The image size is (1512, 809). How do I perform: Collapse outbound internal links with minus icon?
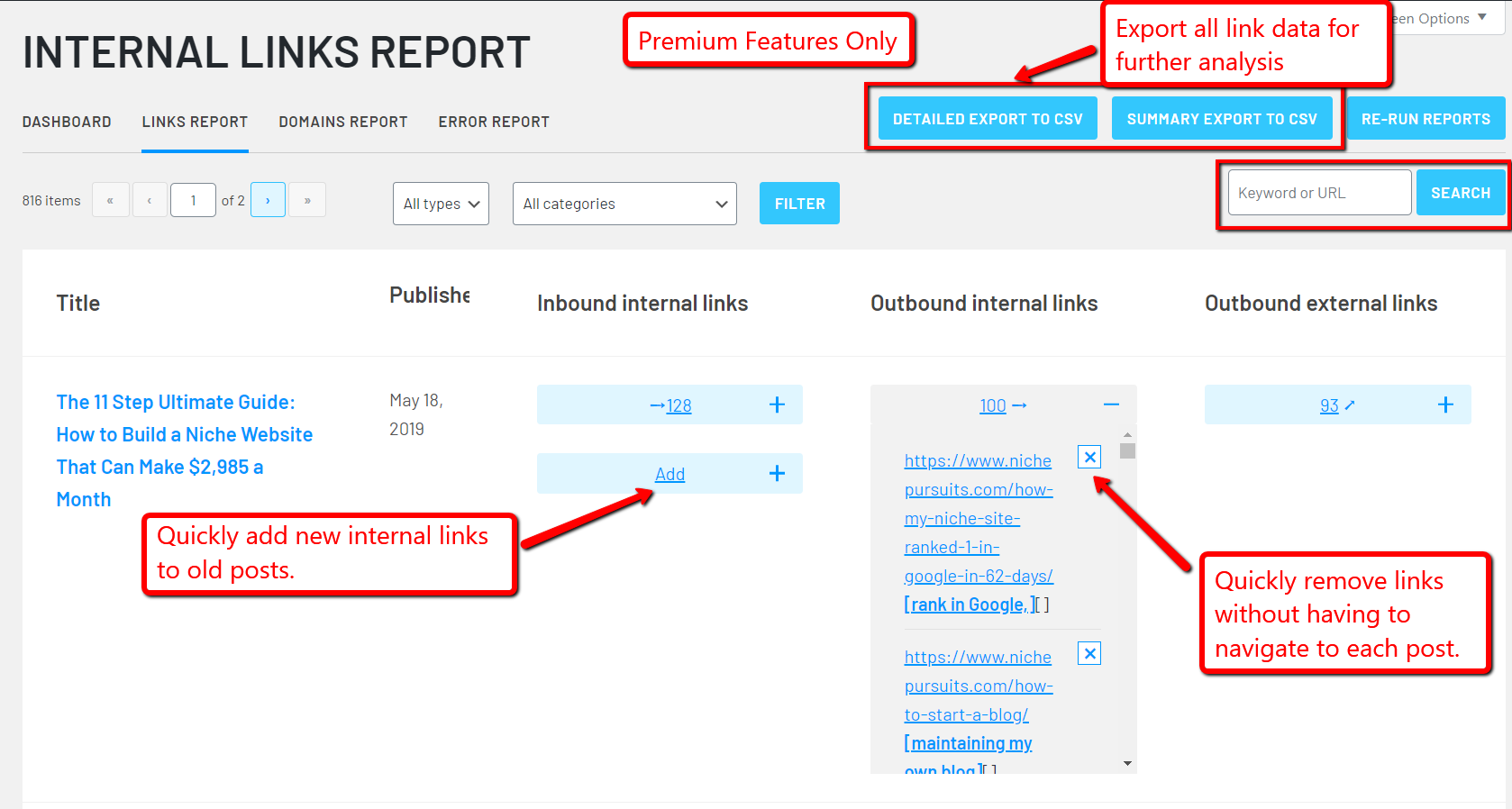(x=1111, y=405)
